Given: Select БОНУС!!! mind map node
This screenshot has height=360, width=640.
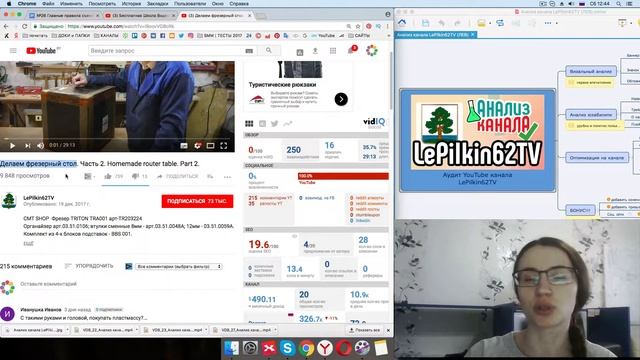Looking at the screenshot, I should (580, 210).
